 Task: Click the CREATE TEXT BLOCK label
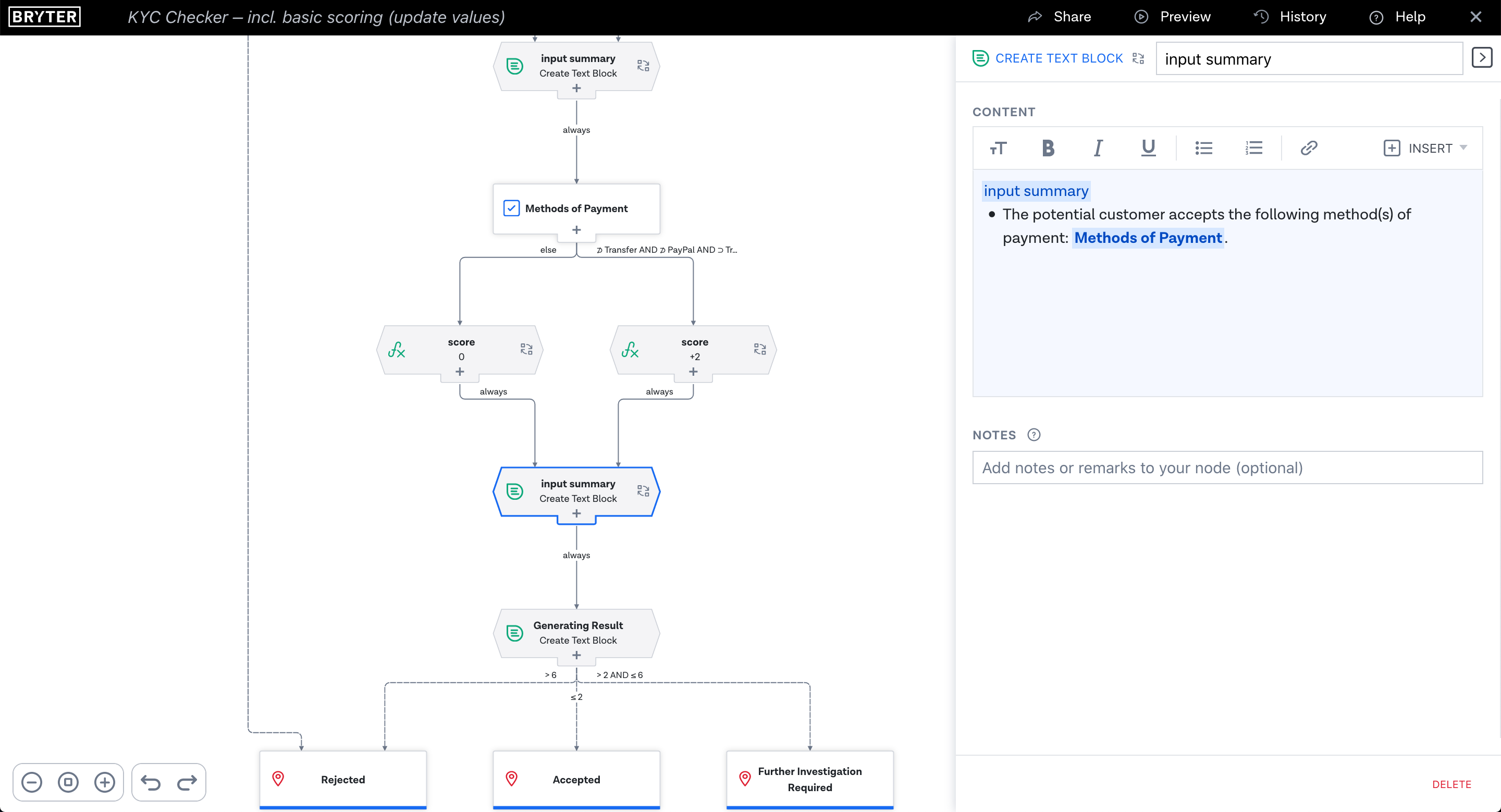click(1059, 58)
